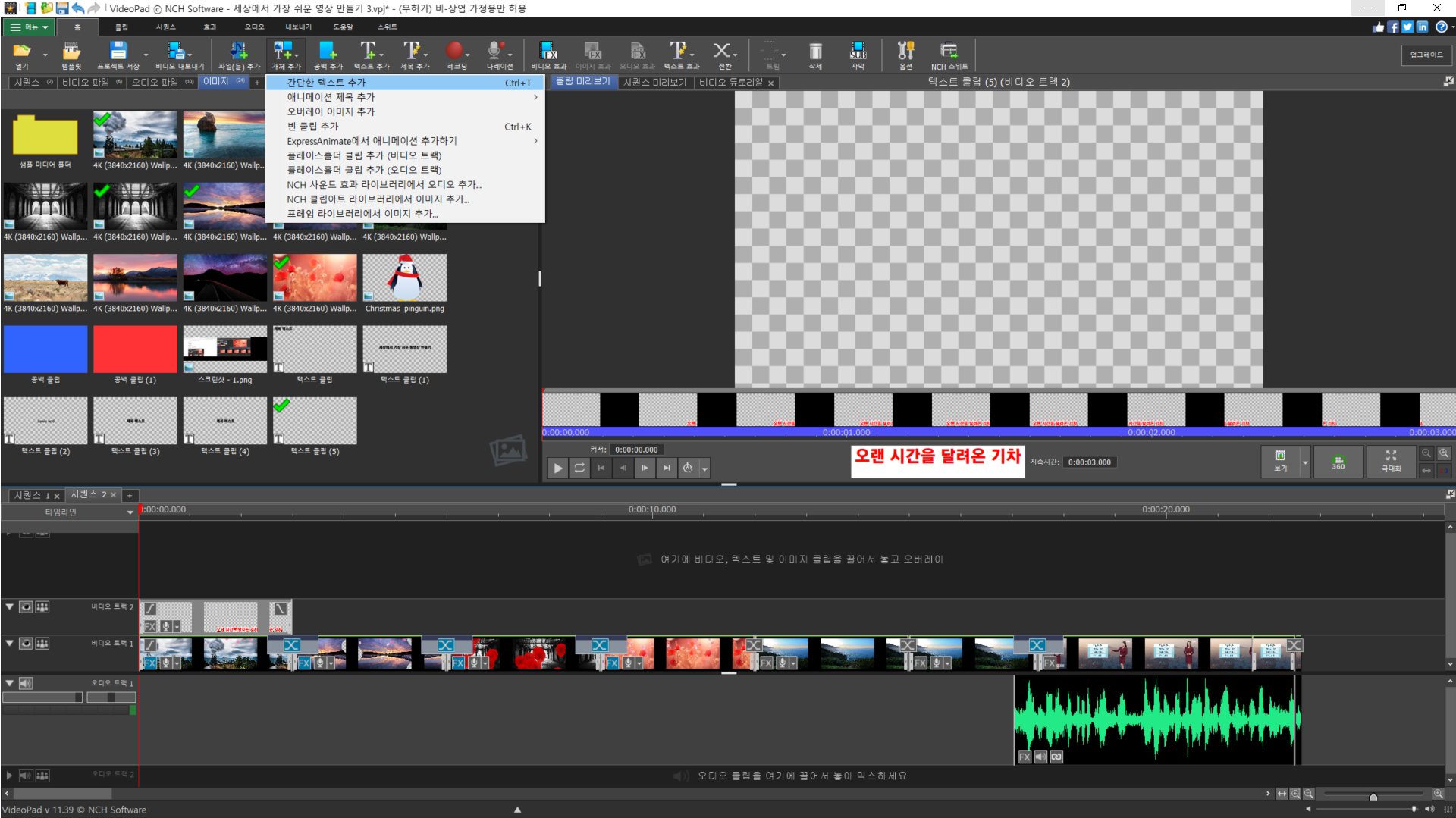Adjust Audio Track 1 pan slider
This screenshot has height=818, width=1456.
111,697
